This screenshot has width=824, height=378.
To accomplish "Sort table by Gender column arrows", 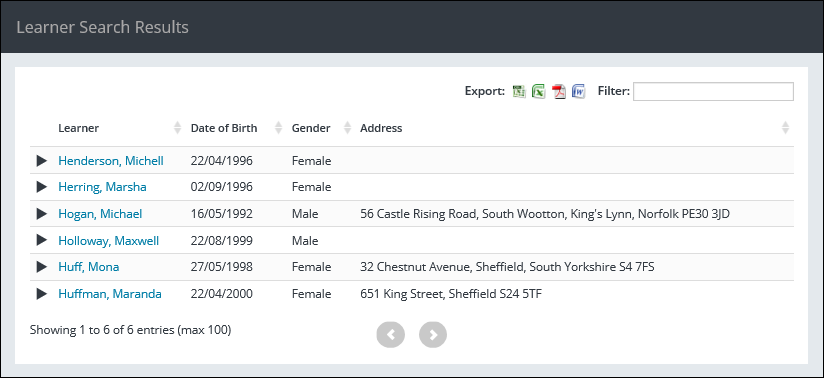I will click(x=347, y=128).
